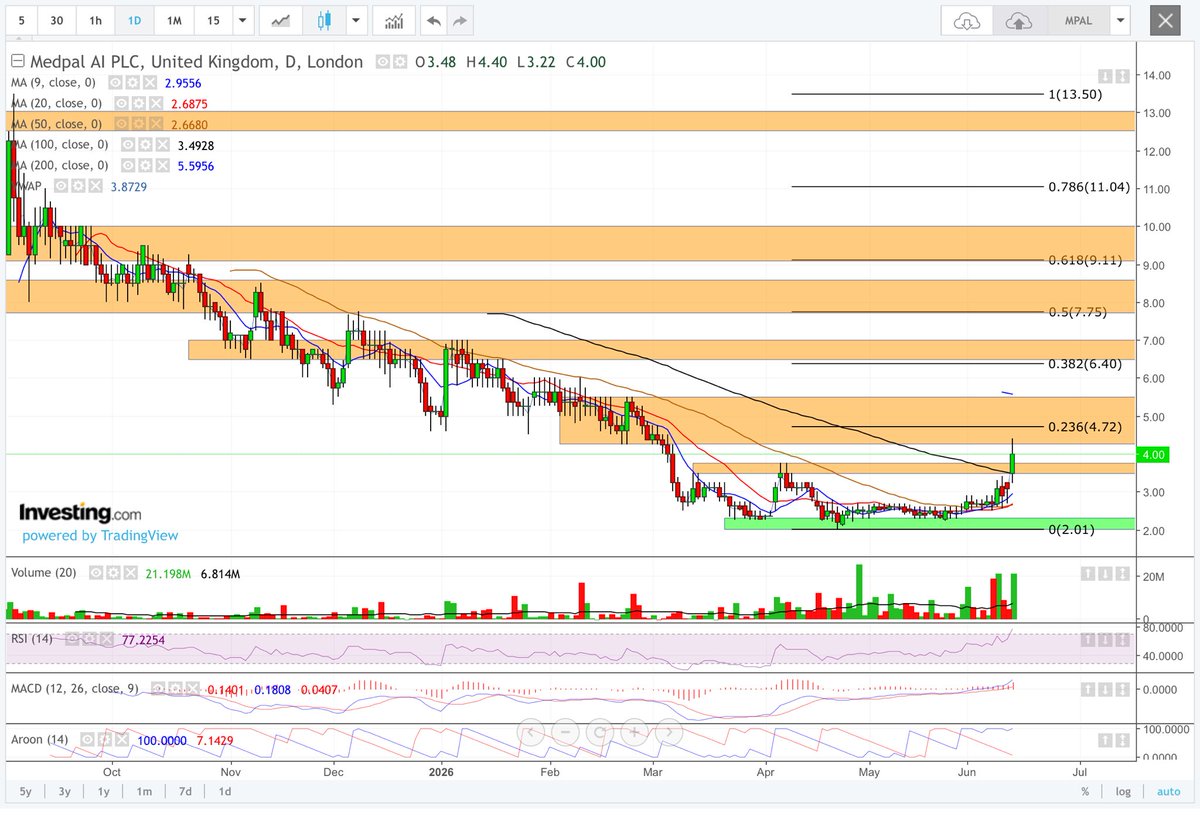This screenshot has width=1200, height=834.
Task: Open the indicators chart icon
Action: click(x=395, y=20)
